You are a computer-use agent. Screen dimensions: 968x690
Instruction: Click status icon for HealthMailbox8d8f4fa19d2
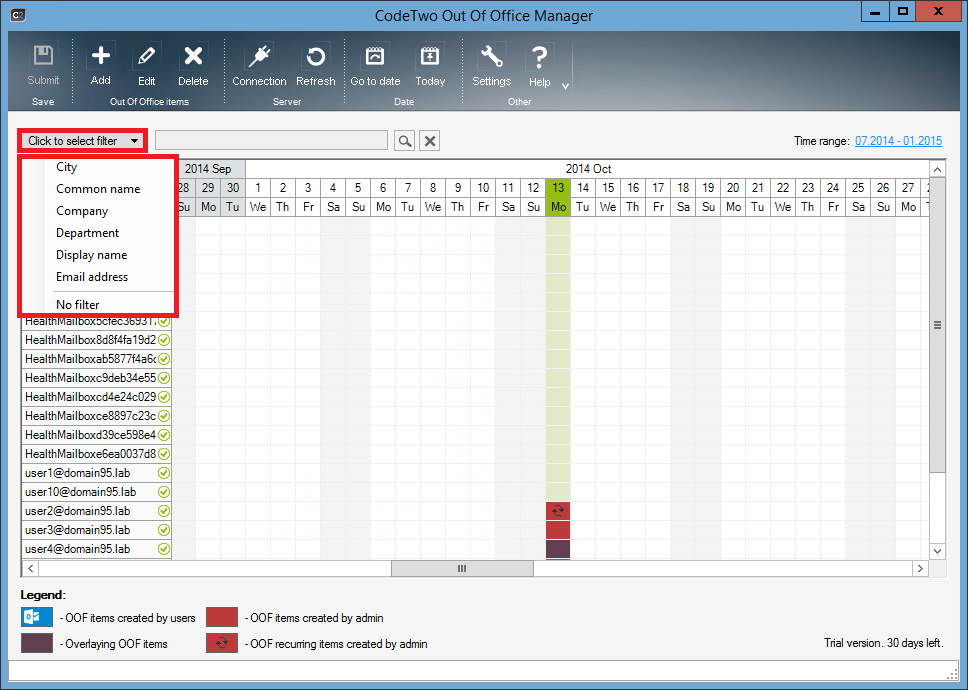tap(164, 340)
